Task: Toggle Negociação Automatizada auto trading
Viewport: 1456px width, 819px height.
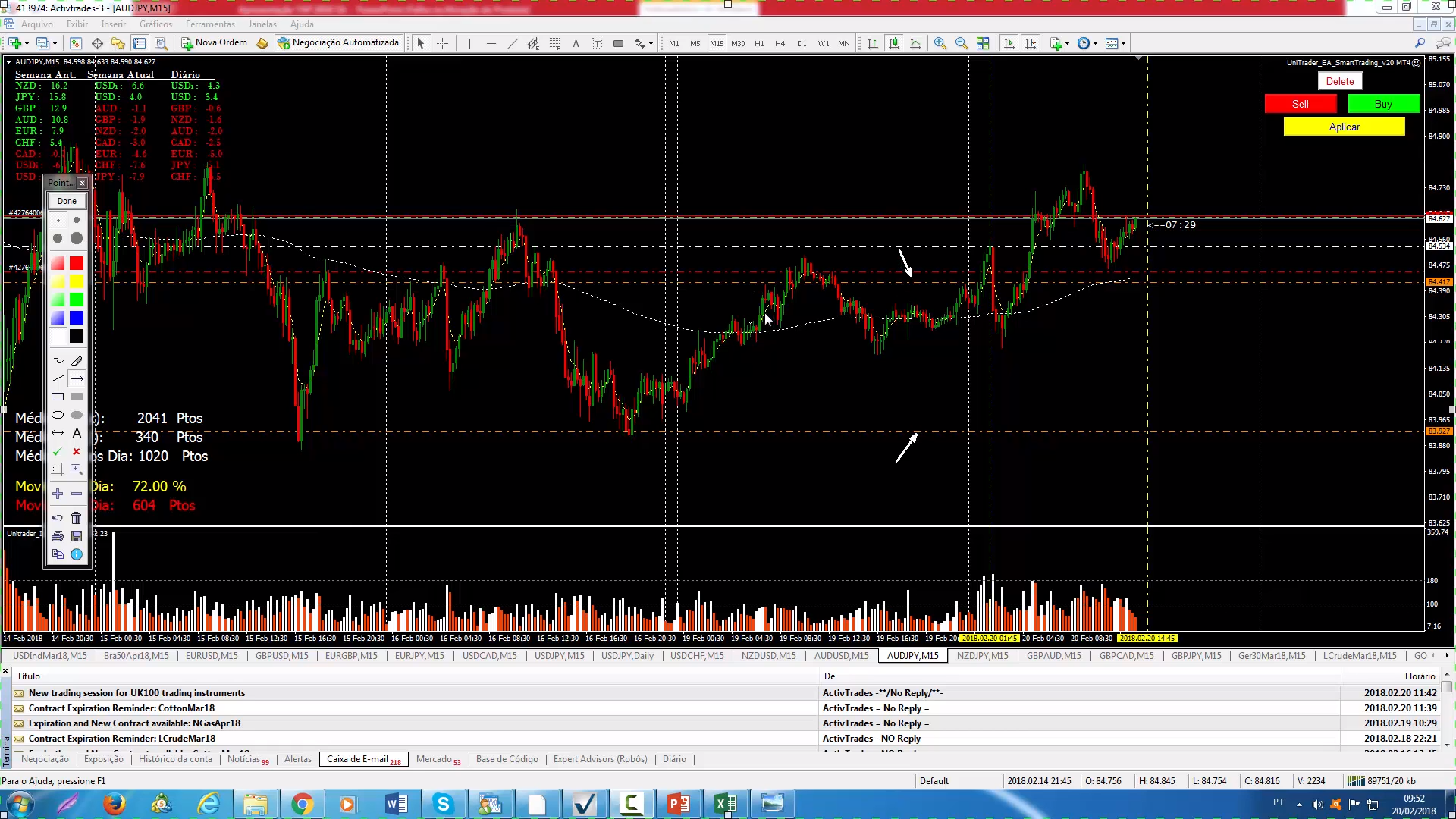Action: (338, 42)
